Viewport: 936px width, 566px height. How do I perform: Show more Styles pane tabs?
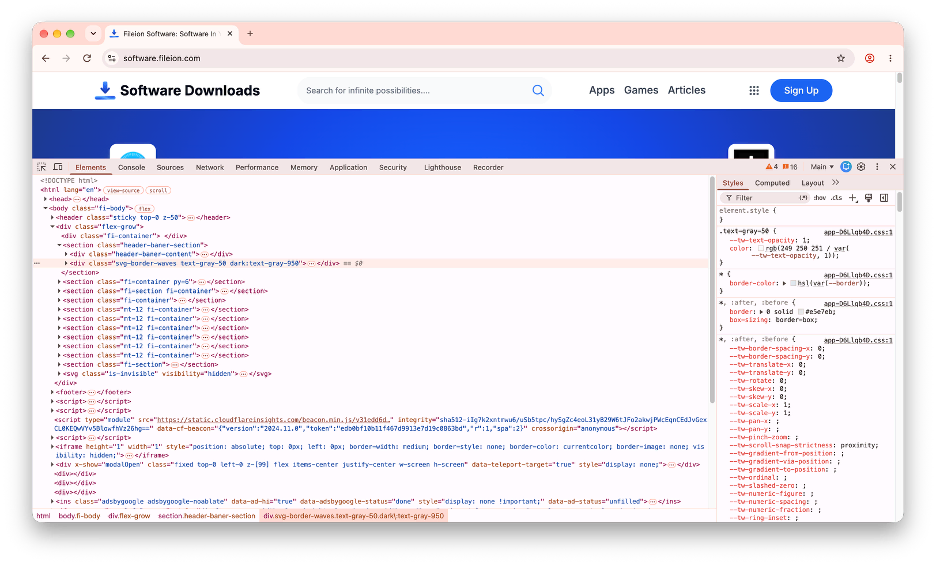pos(835,183)
